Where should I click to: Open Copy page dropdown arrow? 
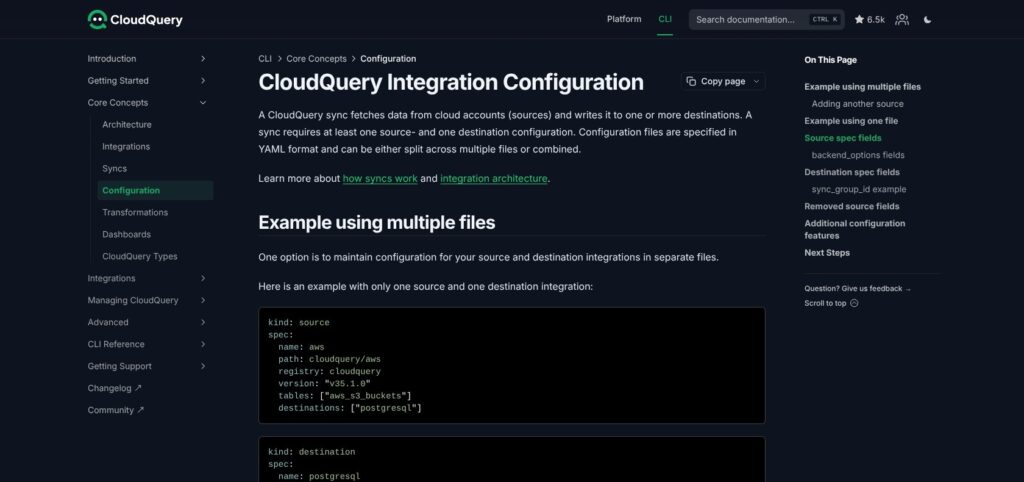pyautogui.click(x=756, y=82)
